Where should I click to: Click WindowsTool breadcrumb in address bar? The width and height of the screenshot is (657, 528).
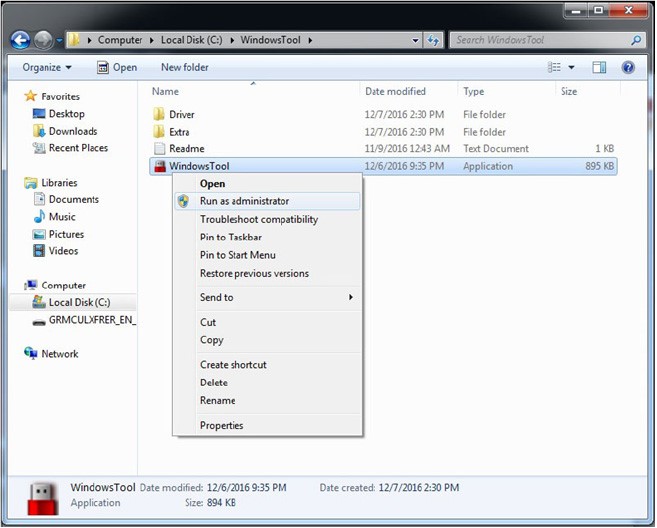[x=270, y=40]
